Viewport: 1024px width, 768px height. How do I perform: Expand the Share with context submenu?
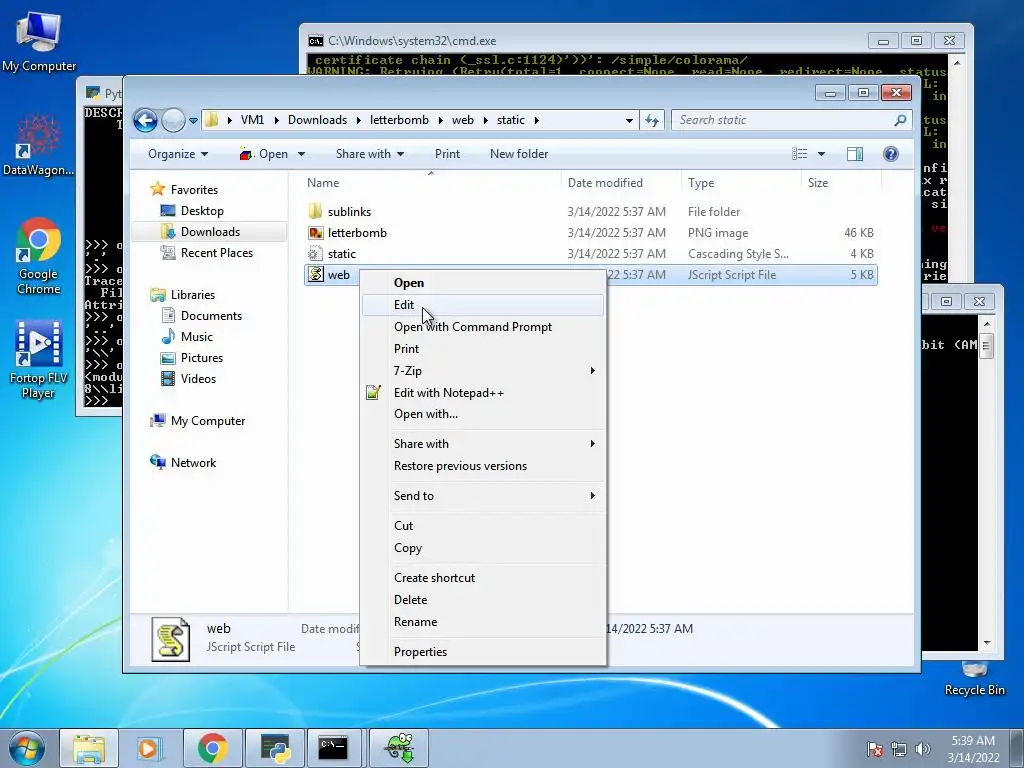tap(483, 443)
